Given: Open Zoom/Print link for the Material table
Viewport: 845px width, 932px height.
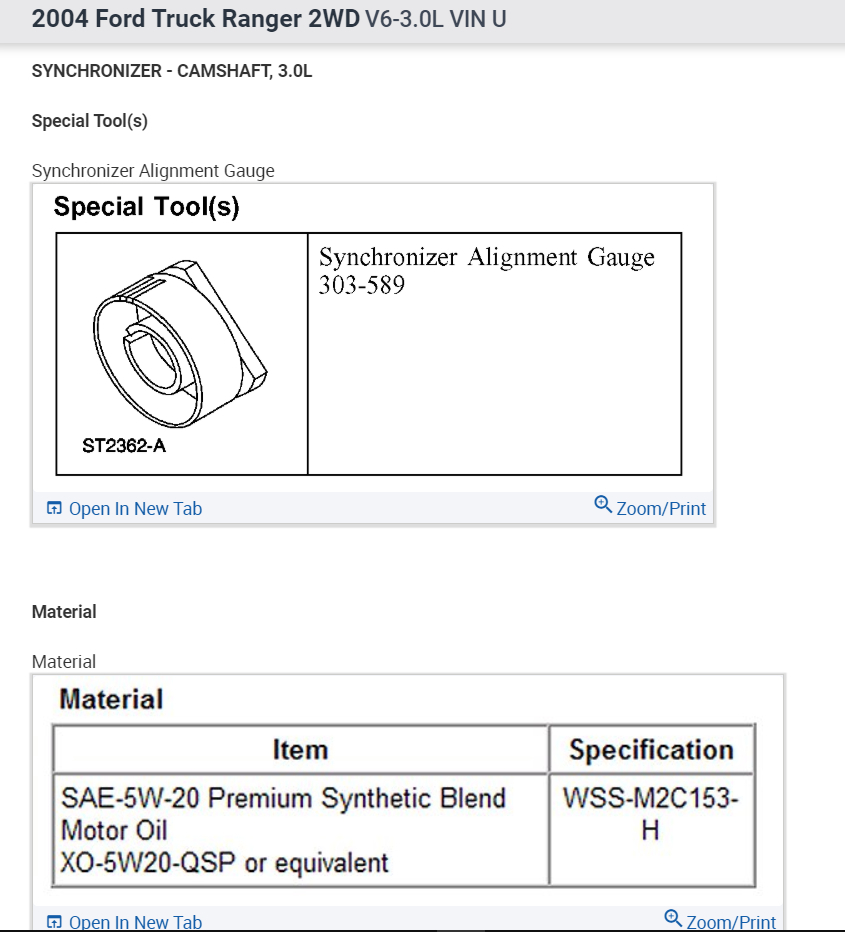Looking at the screenshot, I should pos(731,923).
